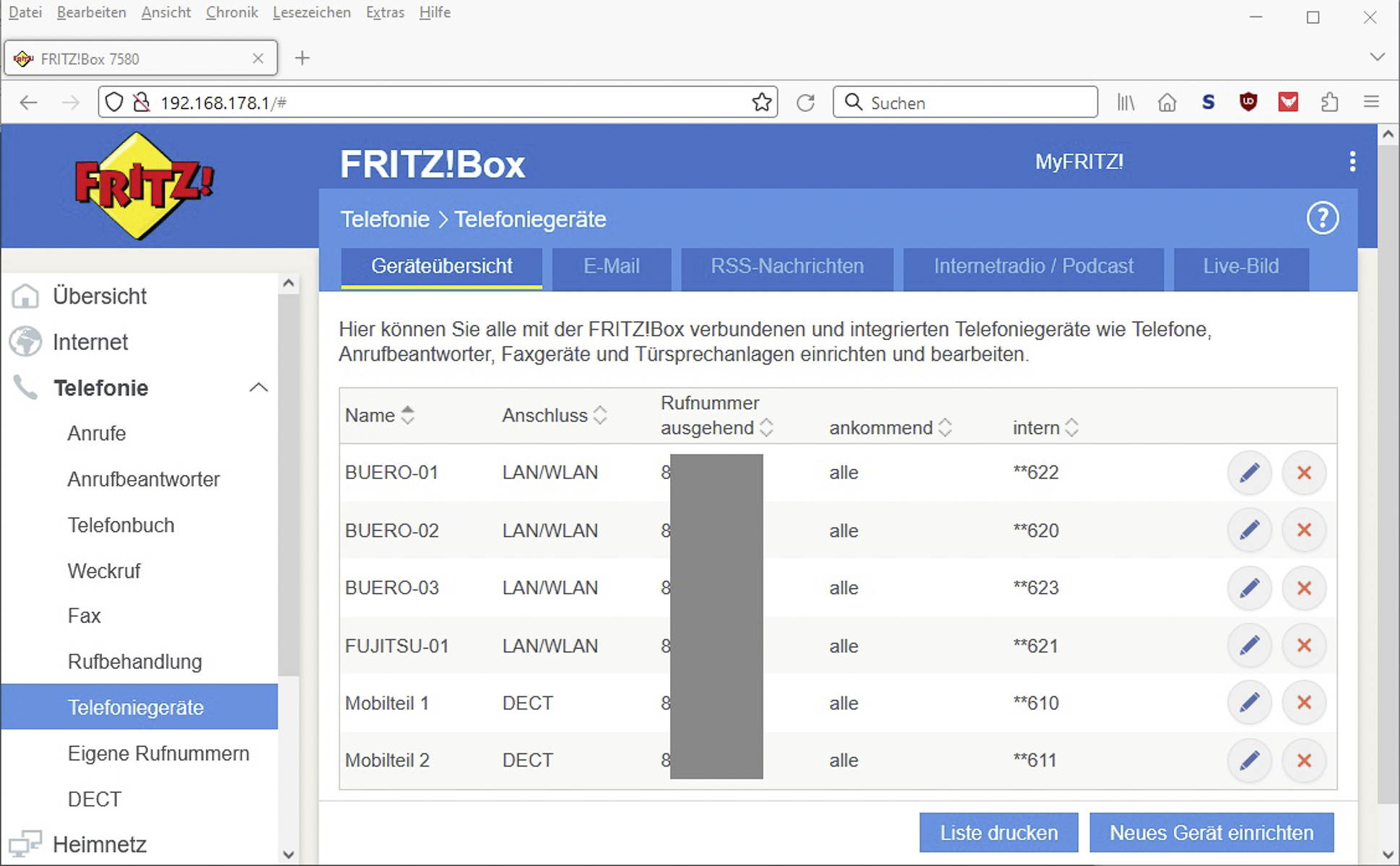Edit the Mobilteil 2 entry
This screenshot has height=866, width=1400.
[1249, 760]
